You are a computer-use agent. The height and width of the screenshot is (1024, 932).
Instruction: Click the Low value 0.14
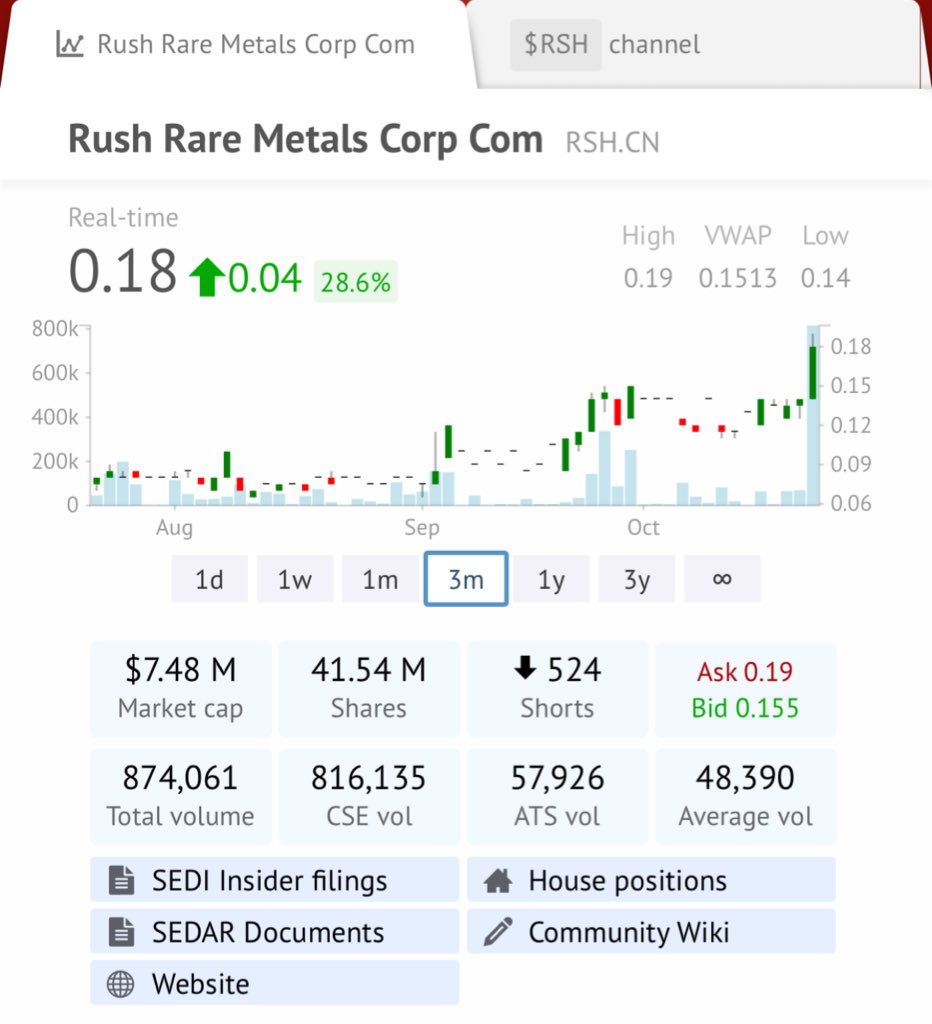pos(826,278)
